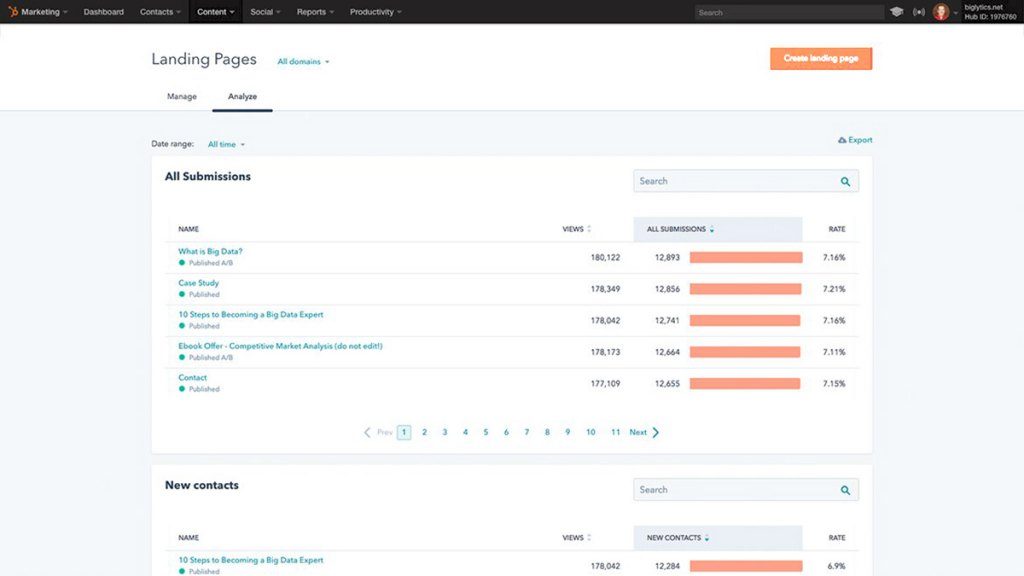
Task: Click the magnifier in All Submissions search
Action: (845, 181)
